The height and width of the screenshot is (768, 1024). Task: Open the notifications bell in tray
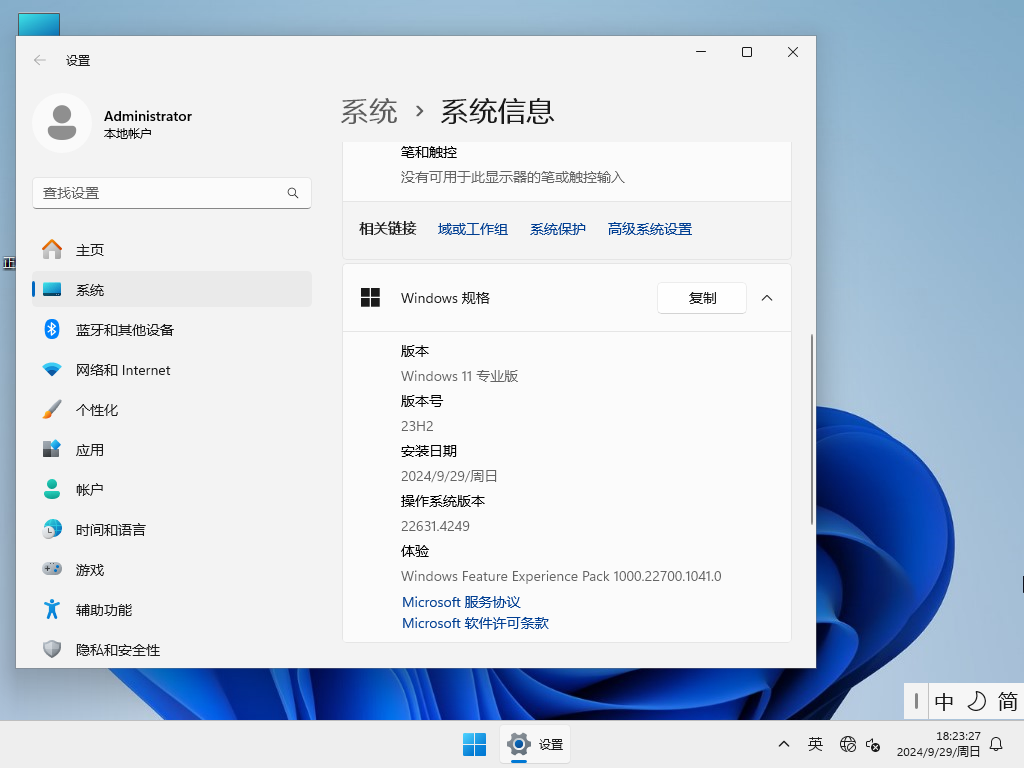[x=997, y=744]
